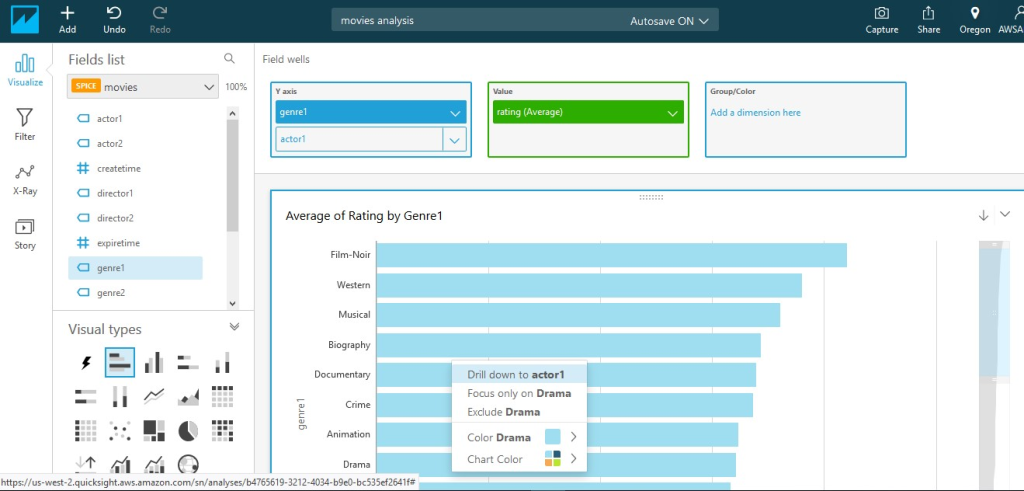The height and width of the screenshot is (491, 1024).
Task: Select the area line chart visual type
Action: pos(188,396)
